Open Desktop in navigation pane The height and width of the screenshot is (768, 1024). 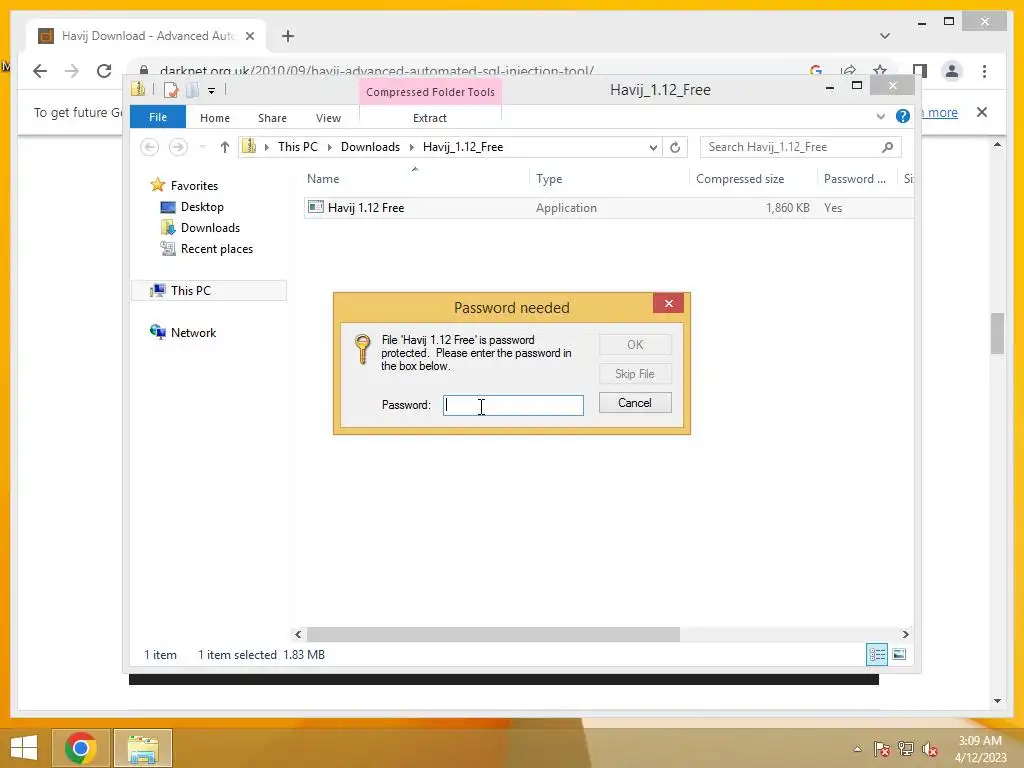[202, 207]
